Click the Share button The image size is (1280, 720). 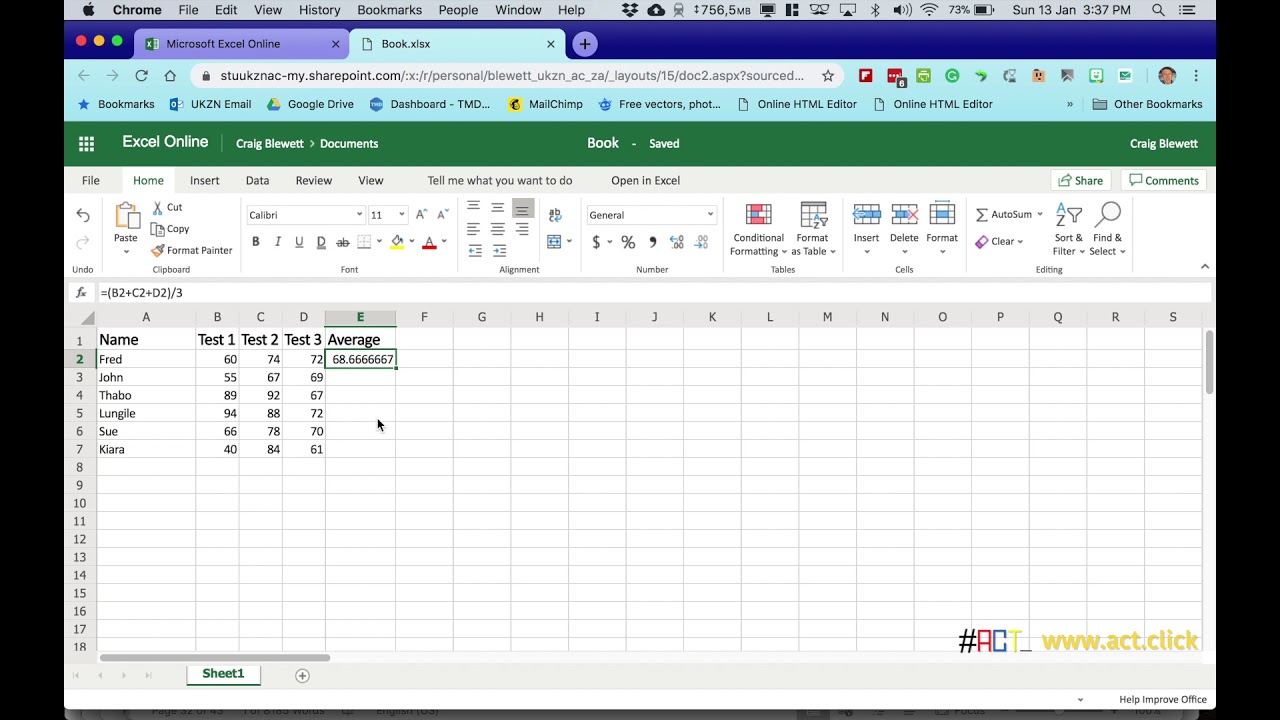click(x=1080, y=180)
